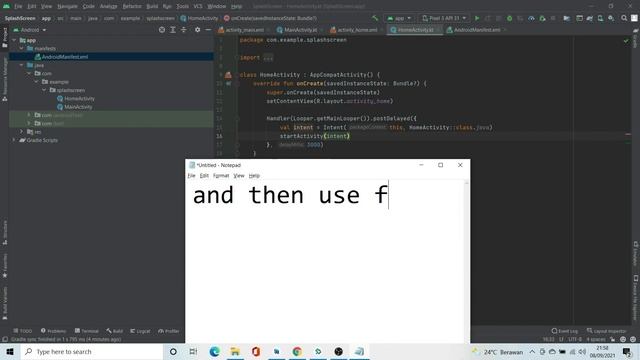Viewport: 640px width, 360px height.
Task: Click the Windows search box
Action: tap(92, 351)
